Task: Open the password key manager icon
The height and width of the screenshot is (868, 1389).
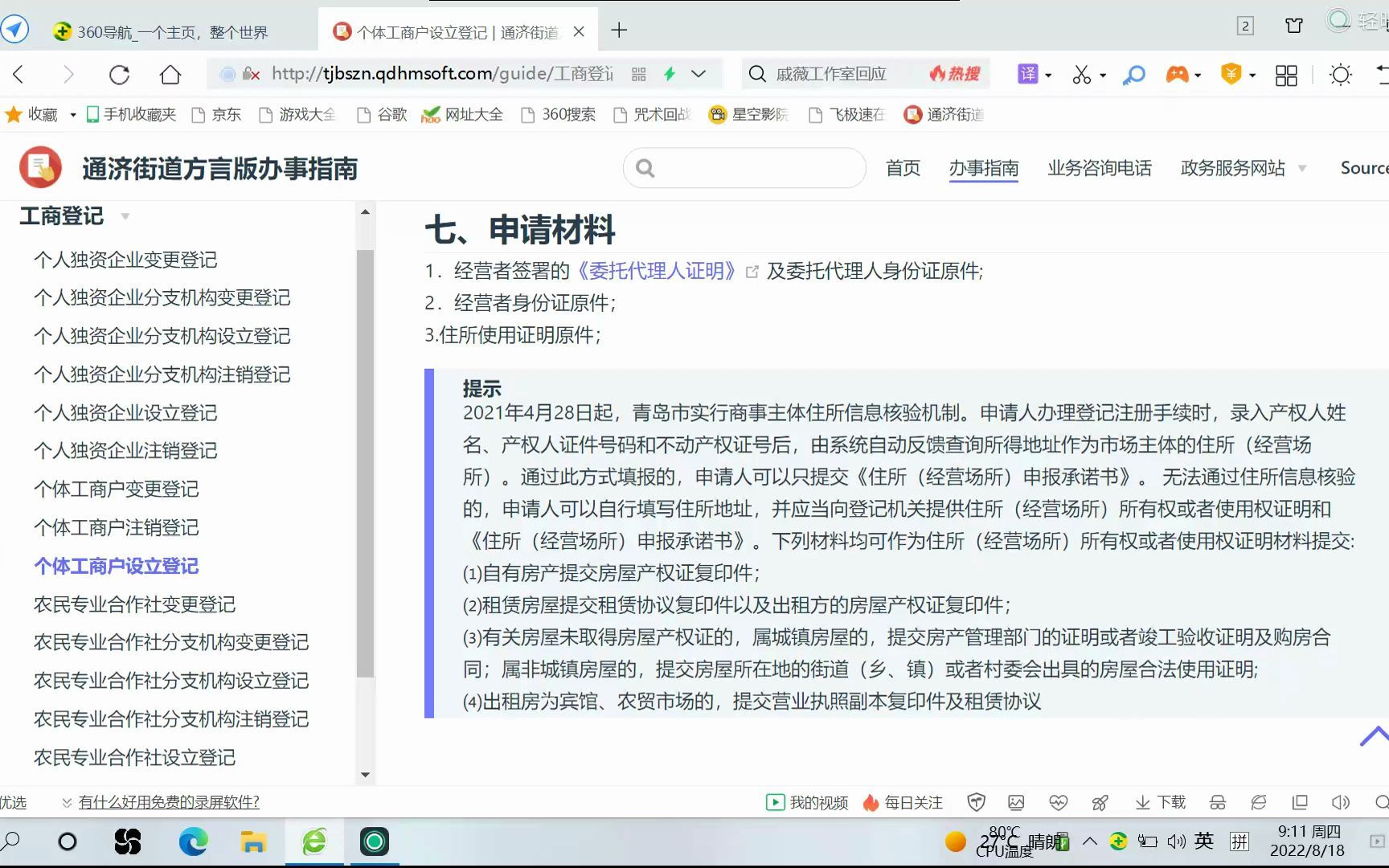Action: (1133, 74)
